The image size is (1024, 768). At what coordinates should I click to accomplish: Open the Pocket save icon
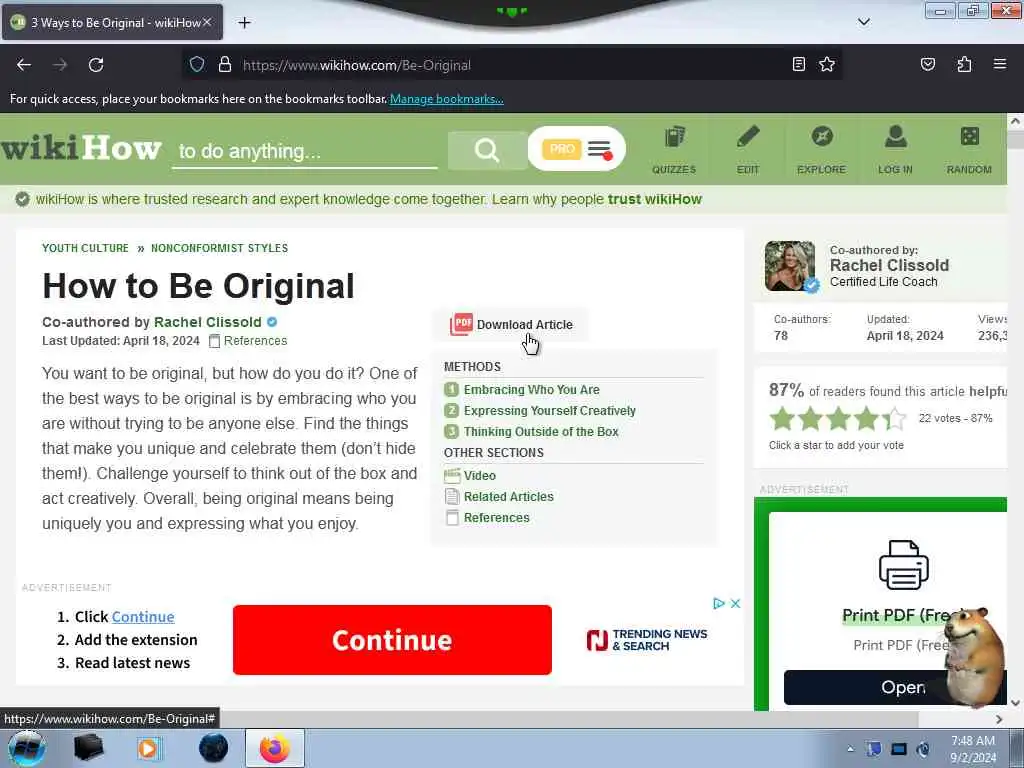click(x=927, y=64)
